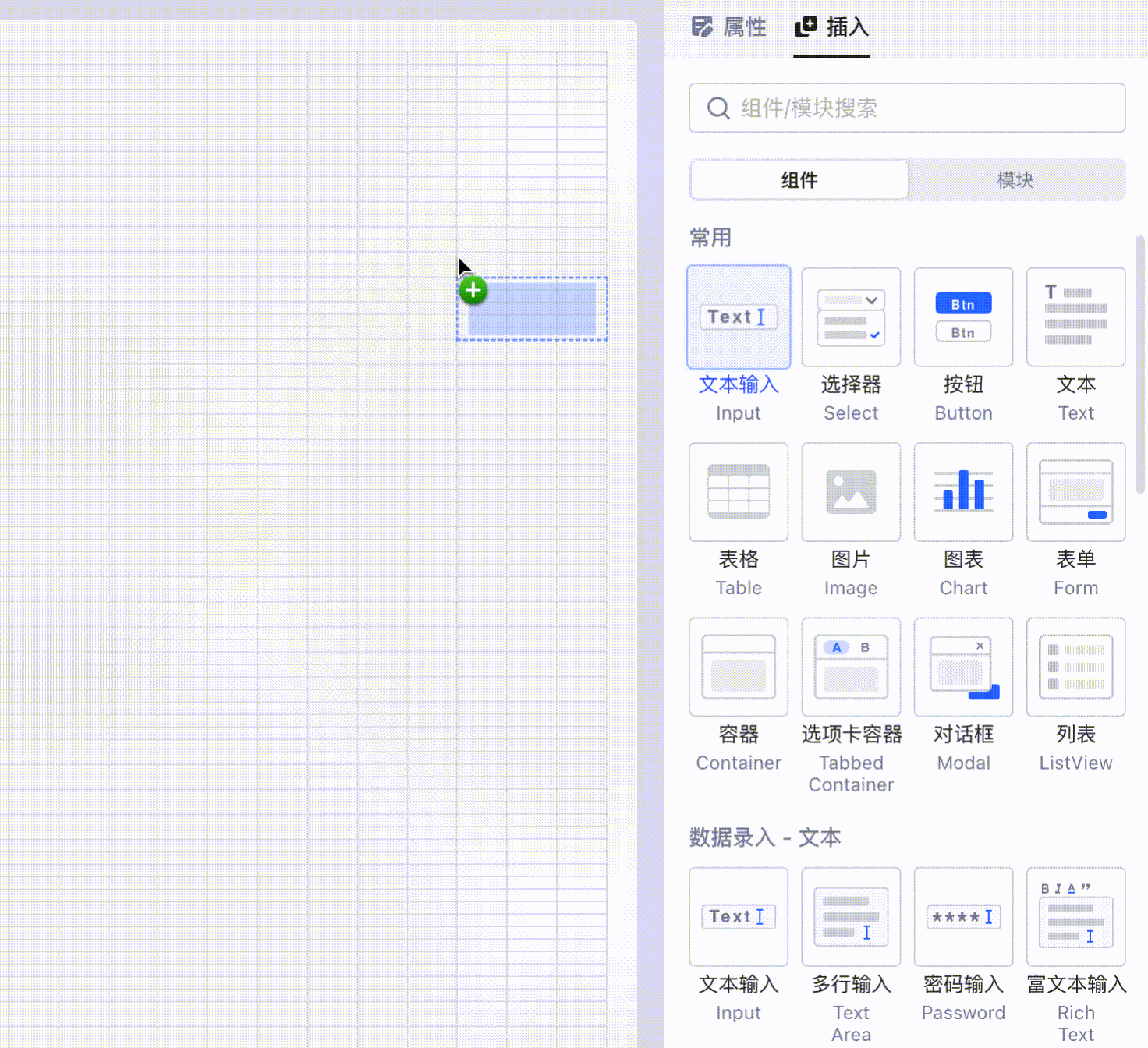This screenshot has width=1148, height=1048.
Task: Select the 模块 segment
Action: pos(1015,180)
